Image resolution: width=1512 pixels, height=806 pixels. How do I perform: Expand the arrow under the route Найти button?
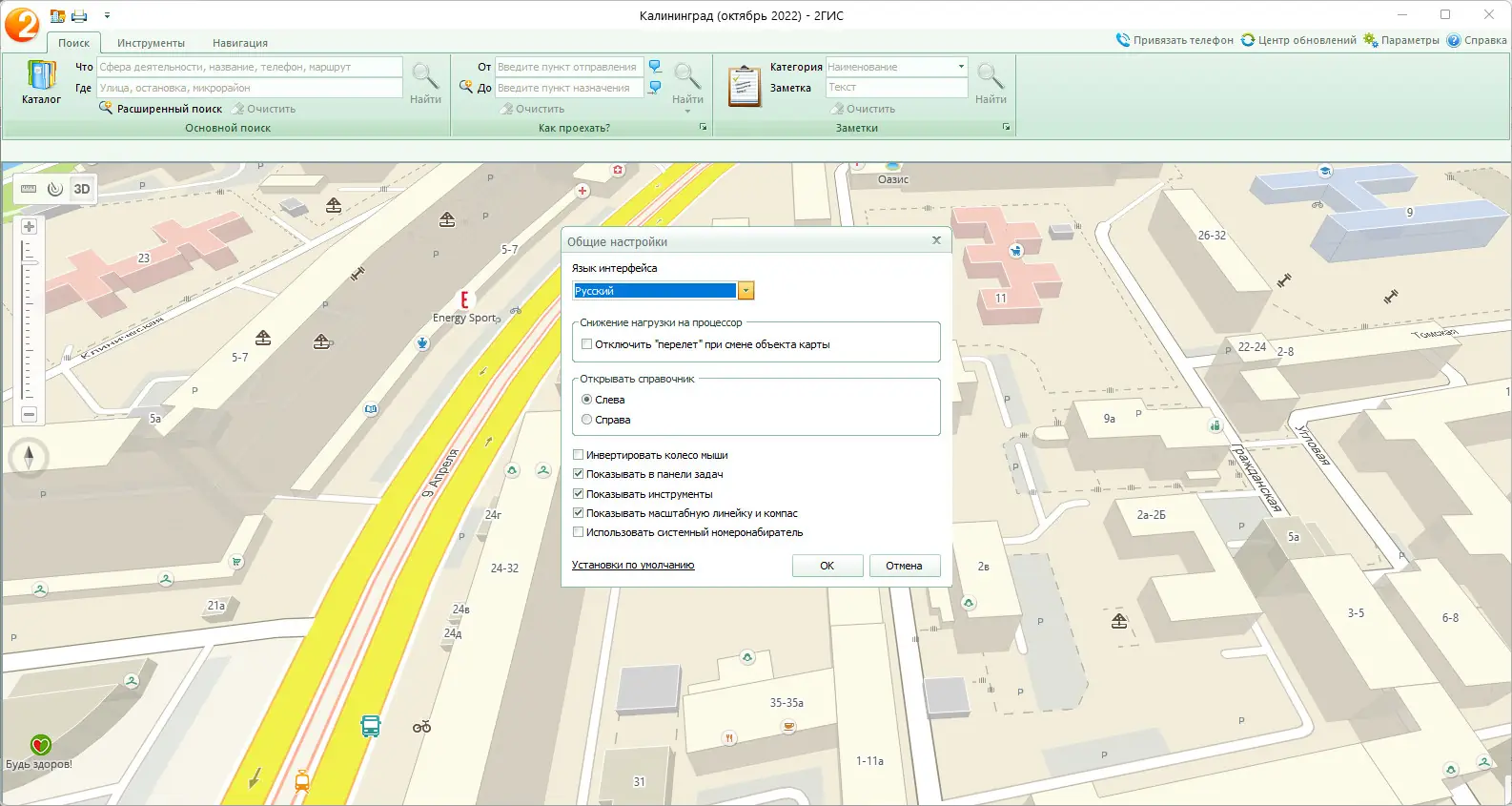coord(687,113)
